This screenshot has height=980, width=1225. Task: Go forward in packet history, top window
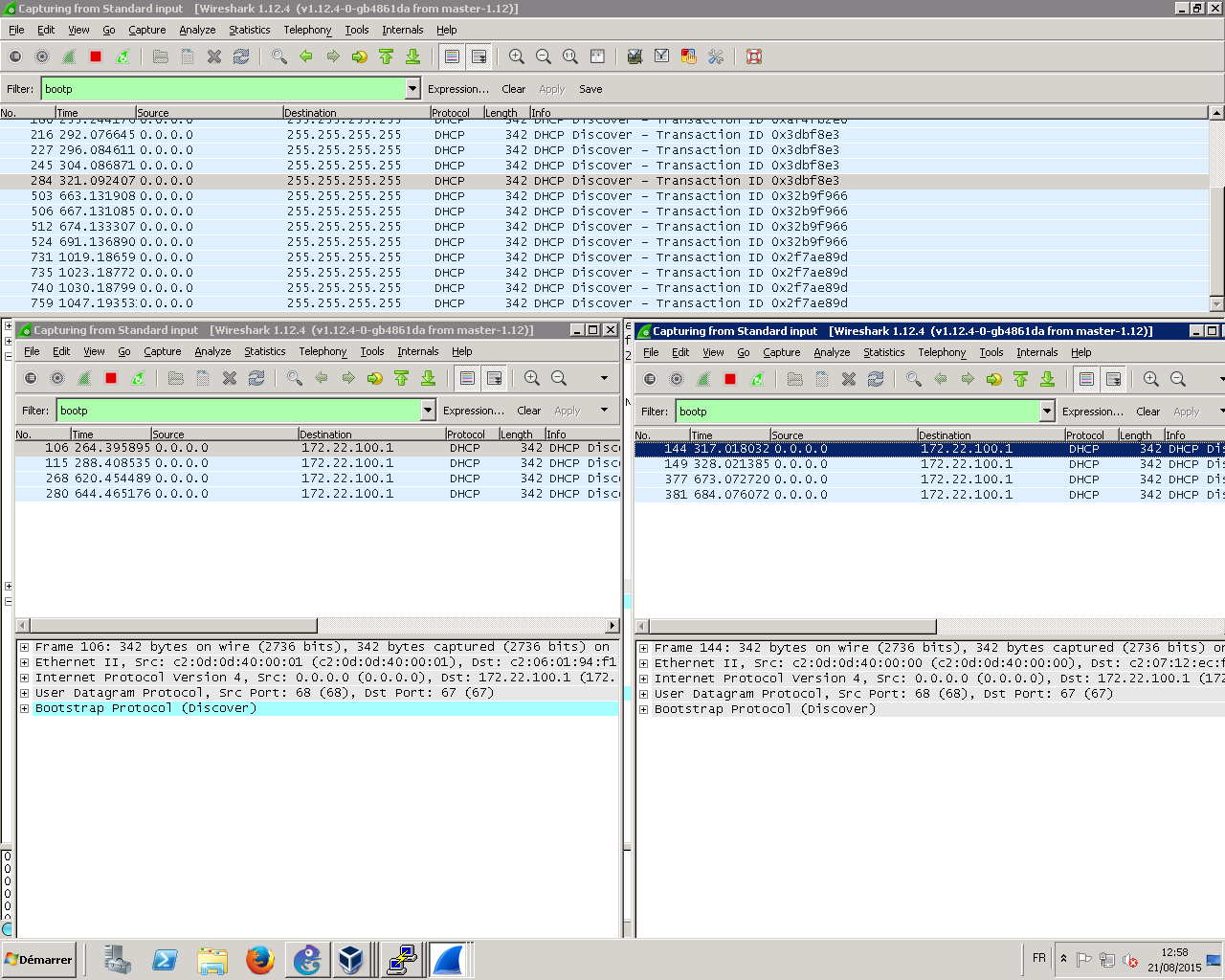pyautogui.click(x=333, y=56)
